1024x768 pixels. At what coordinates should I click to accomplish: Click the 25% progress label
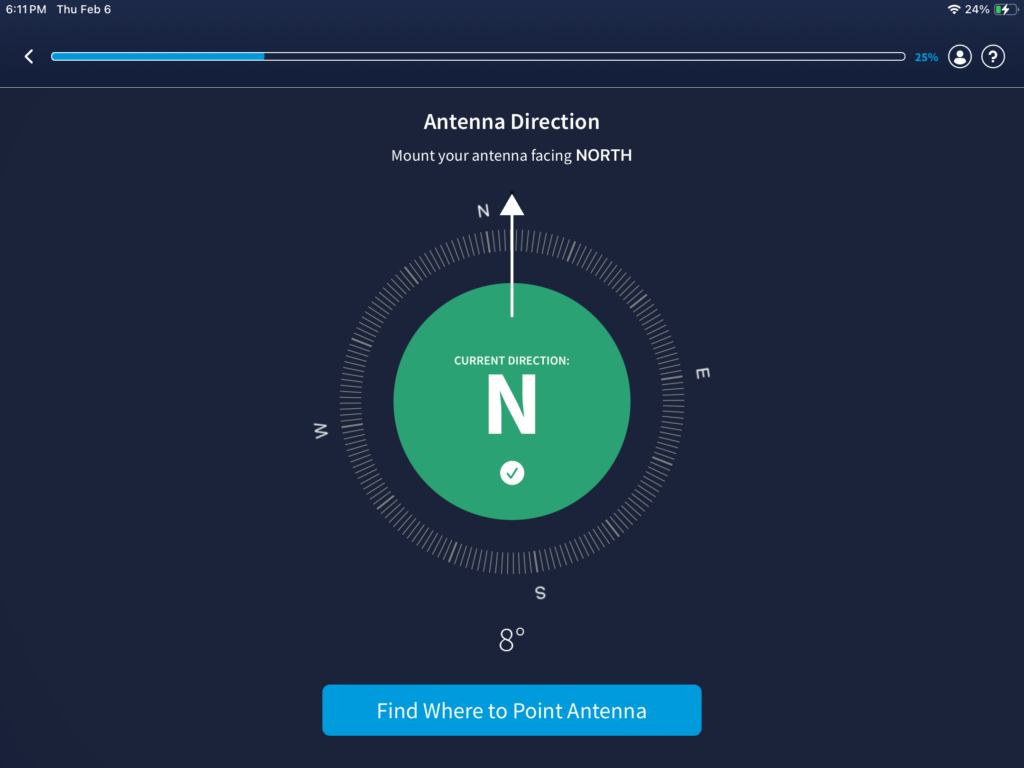[926, 58]
